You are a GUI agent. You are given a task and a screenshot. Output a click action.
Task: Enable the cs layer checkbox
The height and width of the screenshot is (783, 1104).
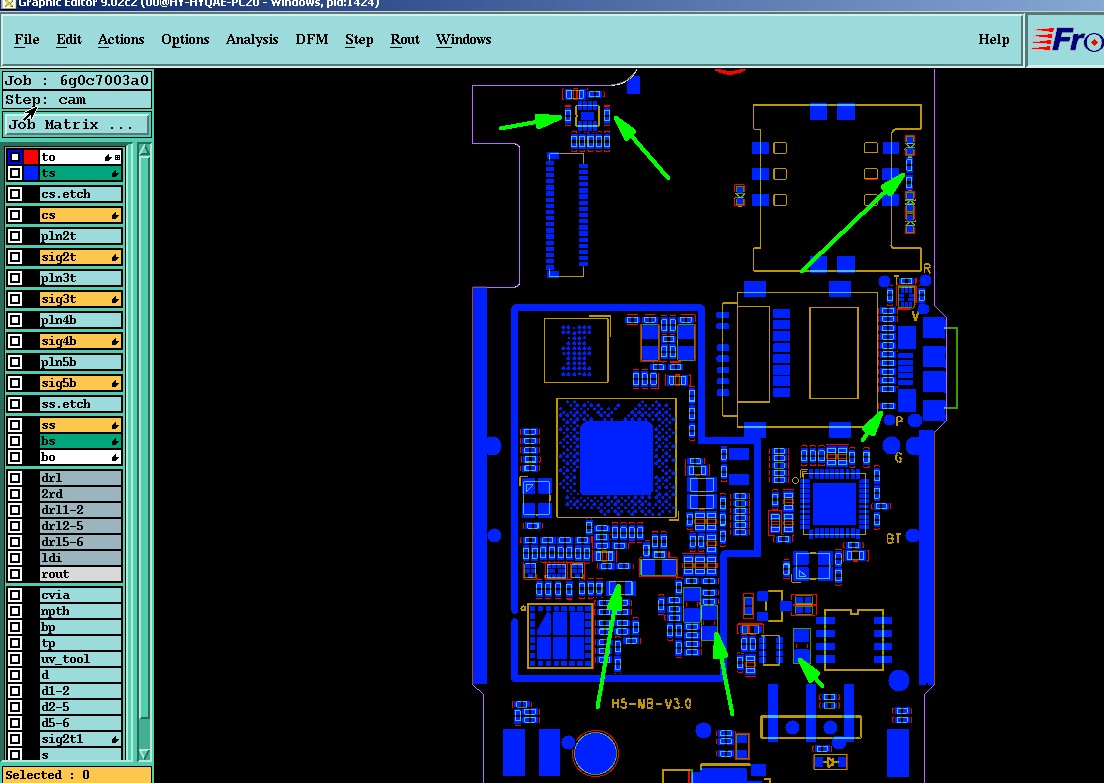point(15,215)
